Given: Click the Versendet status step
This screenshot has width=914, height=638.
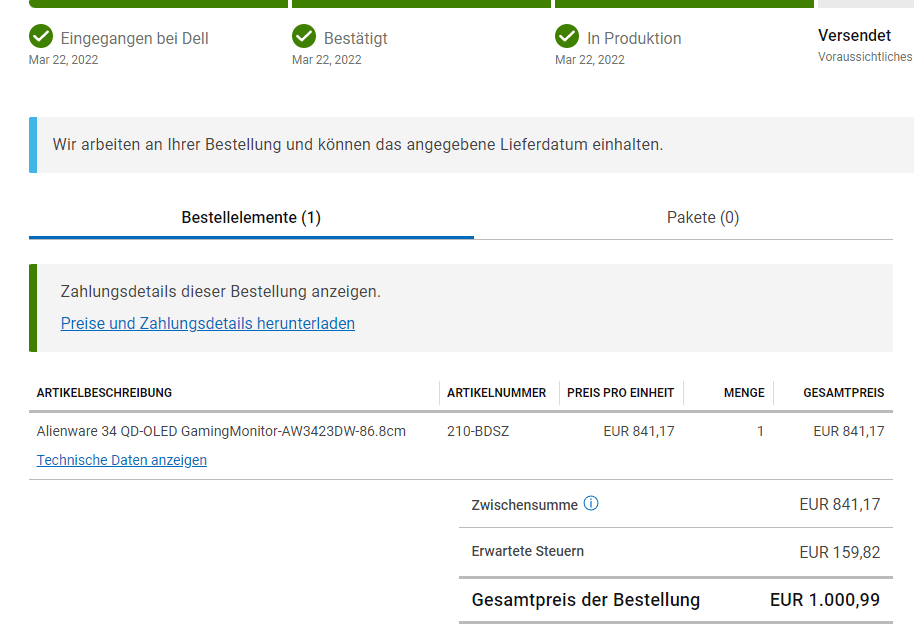Looking at the screenshot, I should click(x=854, y=36).
